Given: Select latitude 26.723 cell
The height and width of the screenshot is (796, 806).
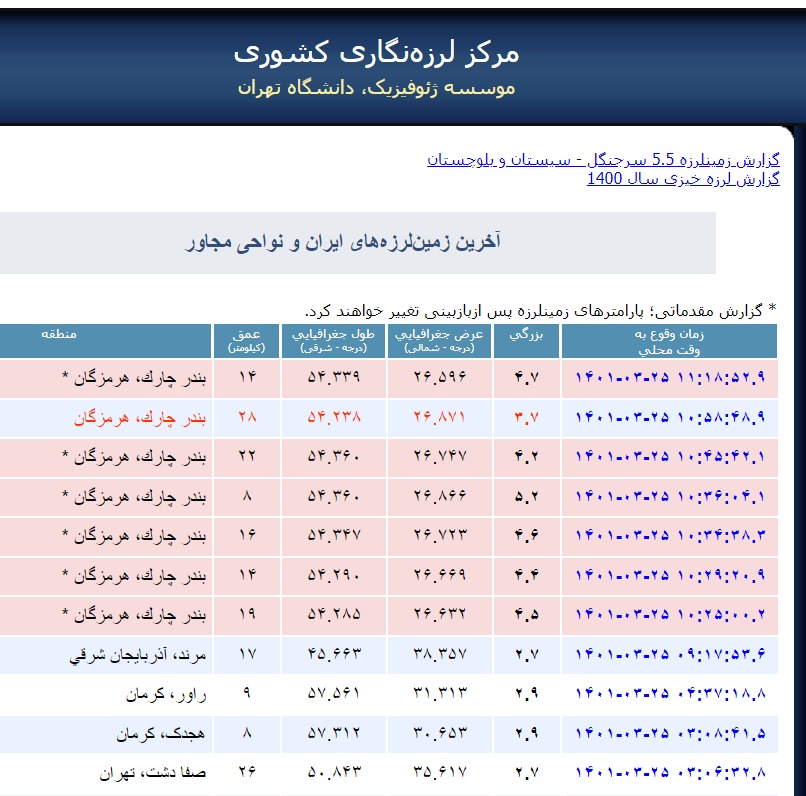Looking at the screenshot, I should pyautogui.click(x=440, y=535).
